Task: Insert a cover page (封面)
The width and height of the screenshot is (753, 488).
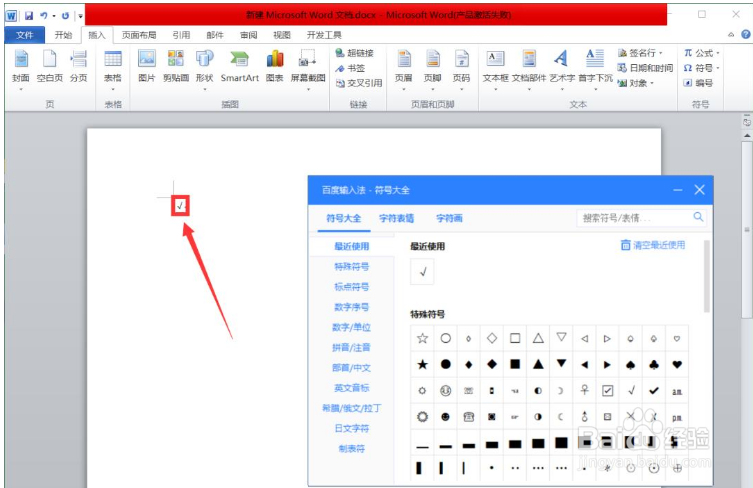Action: coord(21,68)
